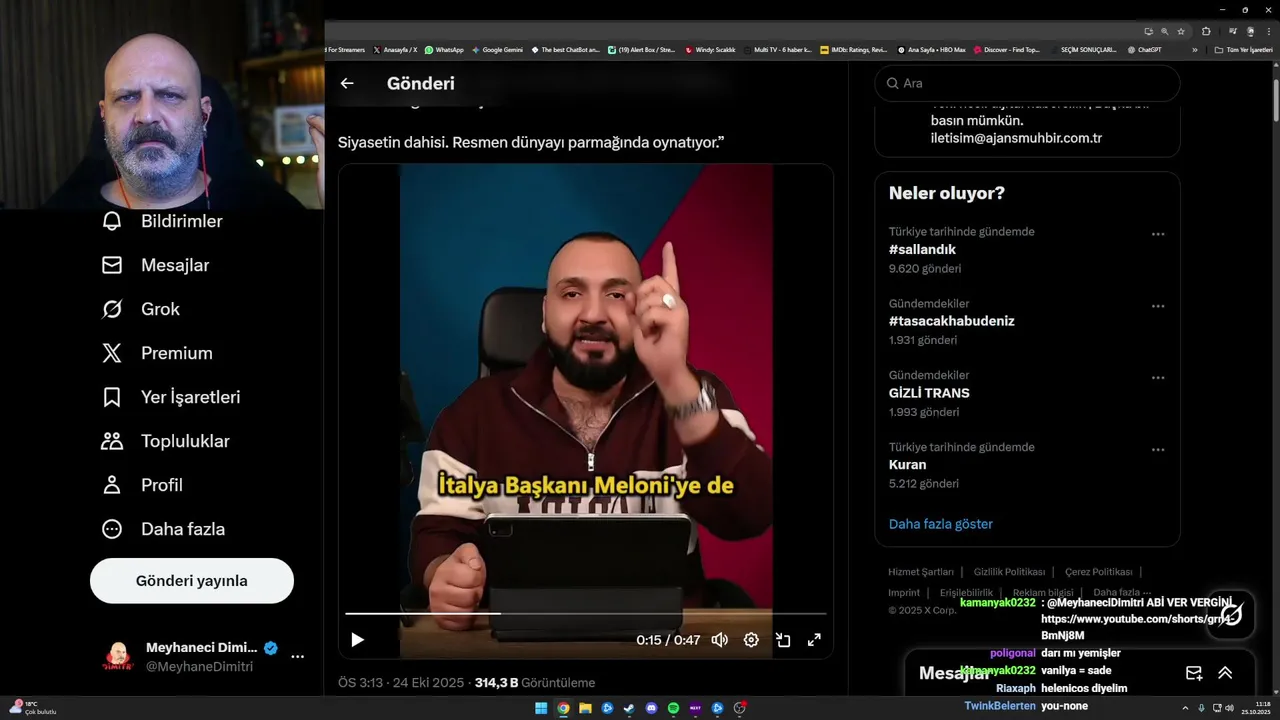Image resolution: width=1280 pixels, height=720 pixels.
Task: Open the IMDb Ratings bookmark
Action: [853, 49]
